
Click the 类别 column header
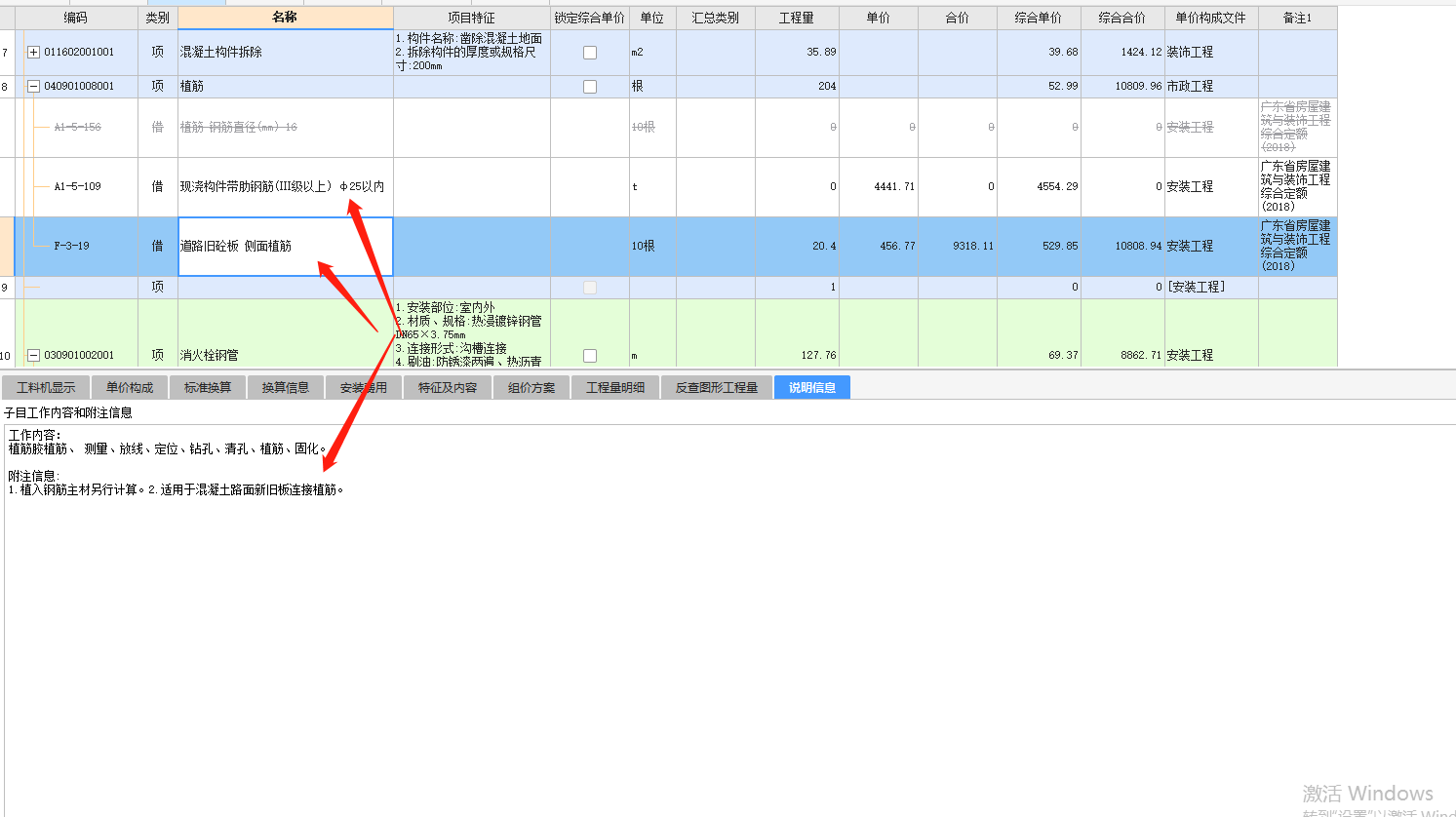tap(158, 18)
